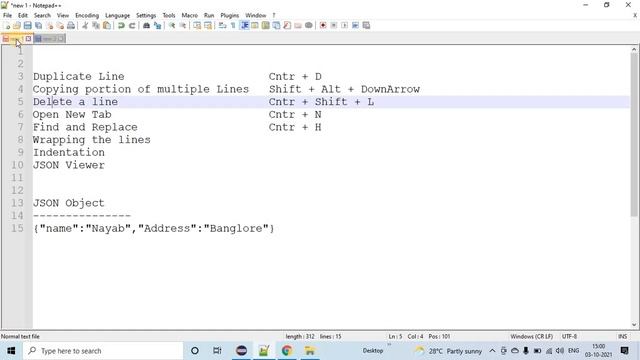Image resolution: width=640 pixels, height=360 pixels.
Task: Click the Close All toolbar icon
Action: pyautogui.click(x=60, y=25)
